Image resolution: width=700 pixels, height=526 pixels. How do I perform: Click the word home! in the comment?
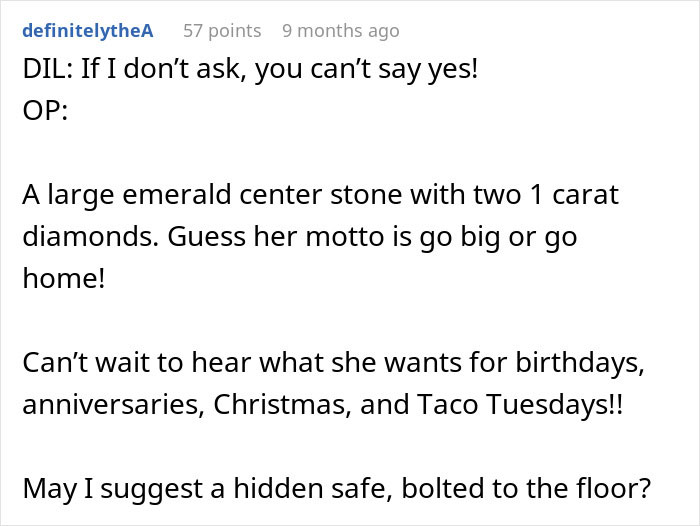63,279
